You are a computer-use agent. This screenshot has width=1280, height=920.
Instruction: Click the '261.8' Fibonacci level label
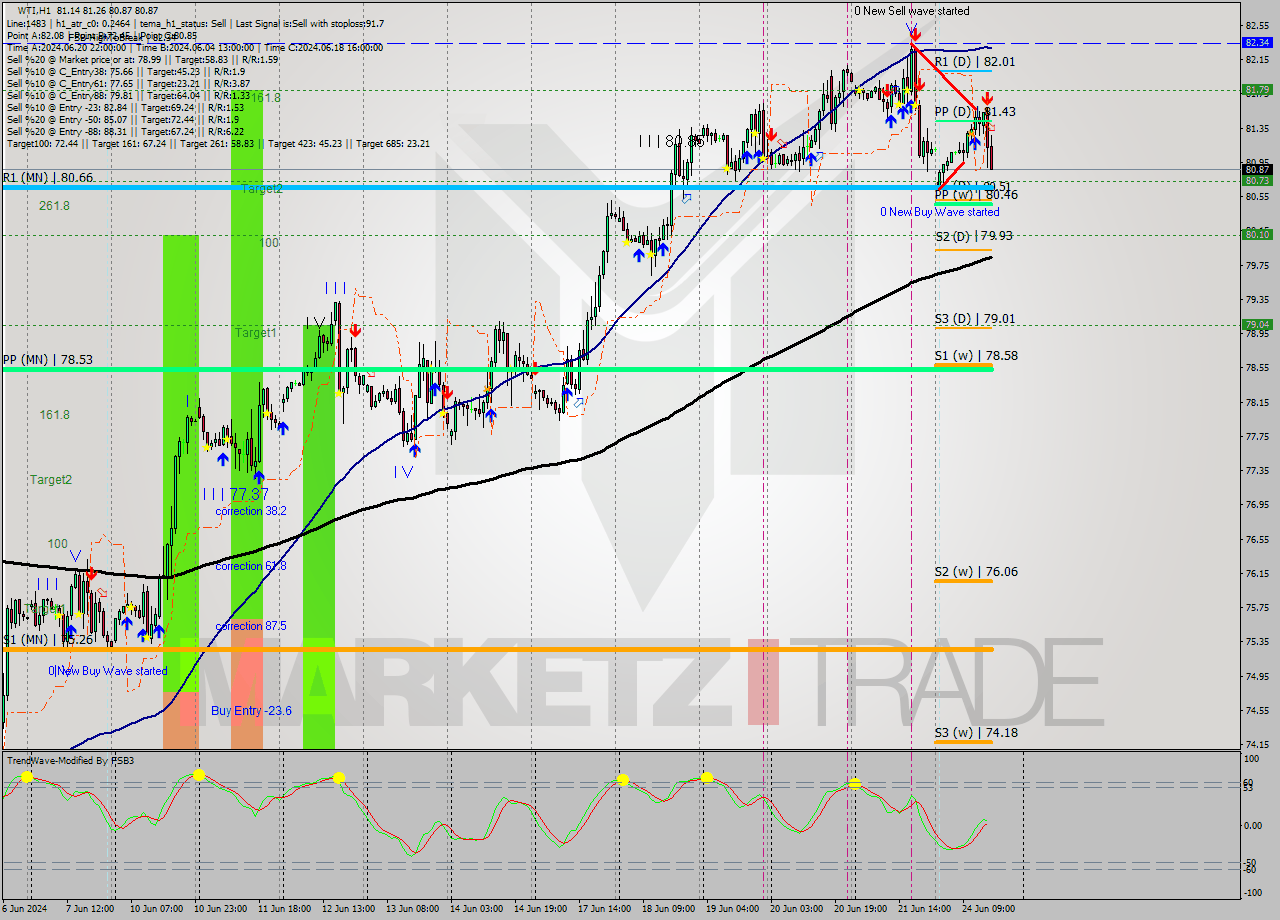tap(54, 206)
